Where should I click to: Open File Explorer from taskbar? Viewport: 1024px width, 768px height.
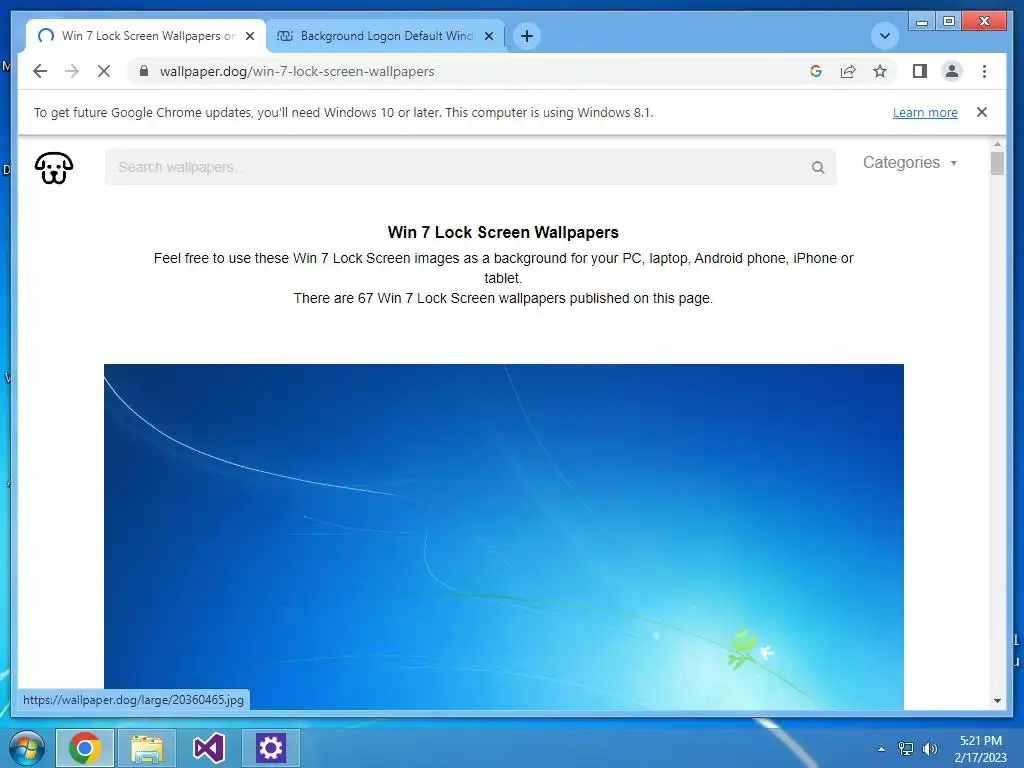click(x=147, y=748)
